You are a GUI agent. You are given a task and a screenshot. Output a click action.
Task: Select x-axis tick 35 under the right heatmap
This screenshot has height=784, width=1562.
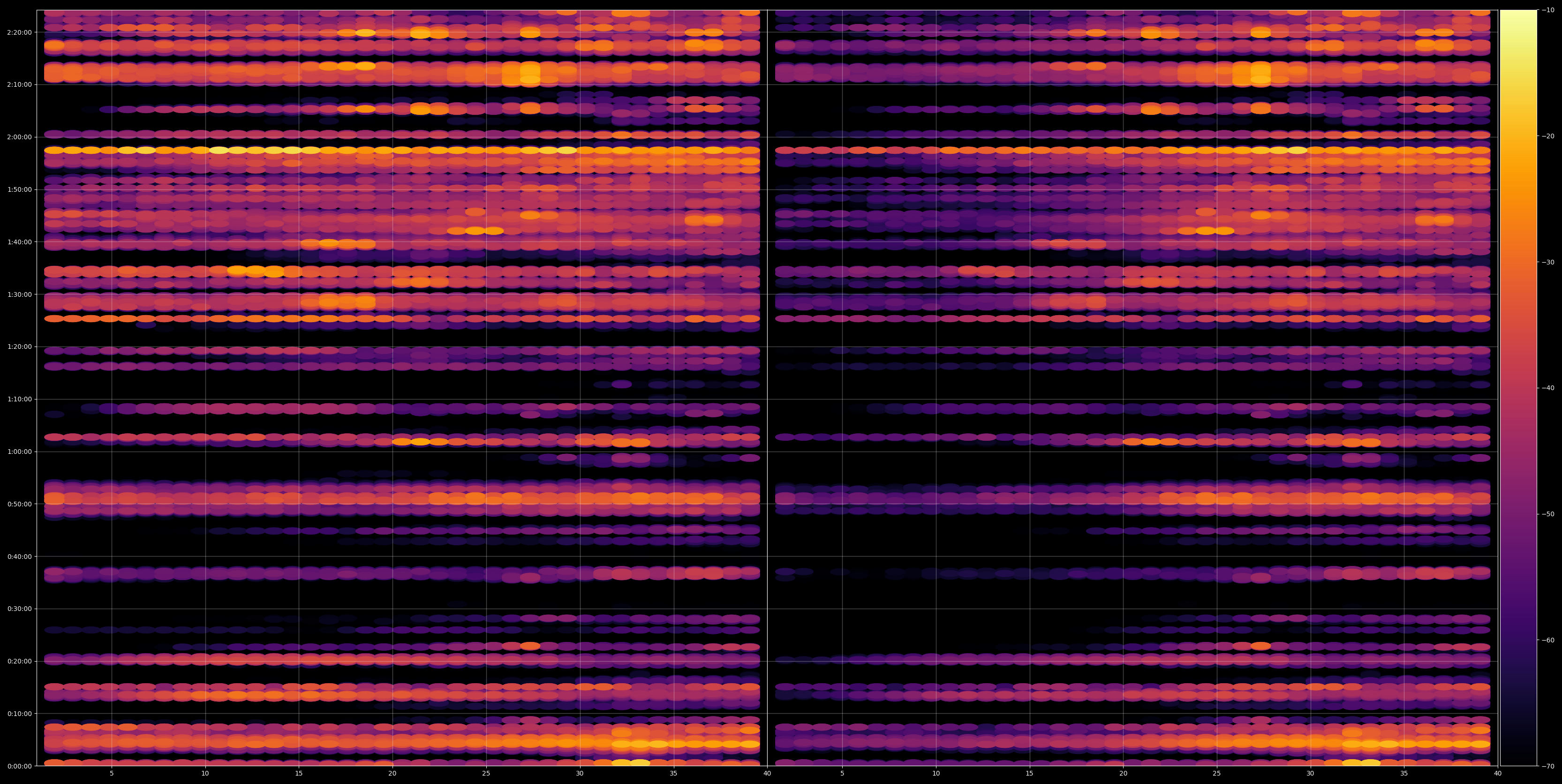(x=1404, y=773)
